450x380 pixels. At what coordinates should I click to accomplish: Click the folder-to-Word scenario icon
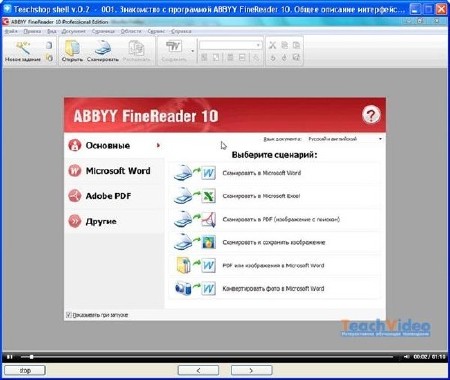pos(195,266)
